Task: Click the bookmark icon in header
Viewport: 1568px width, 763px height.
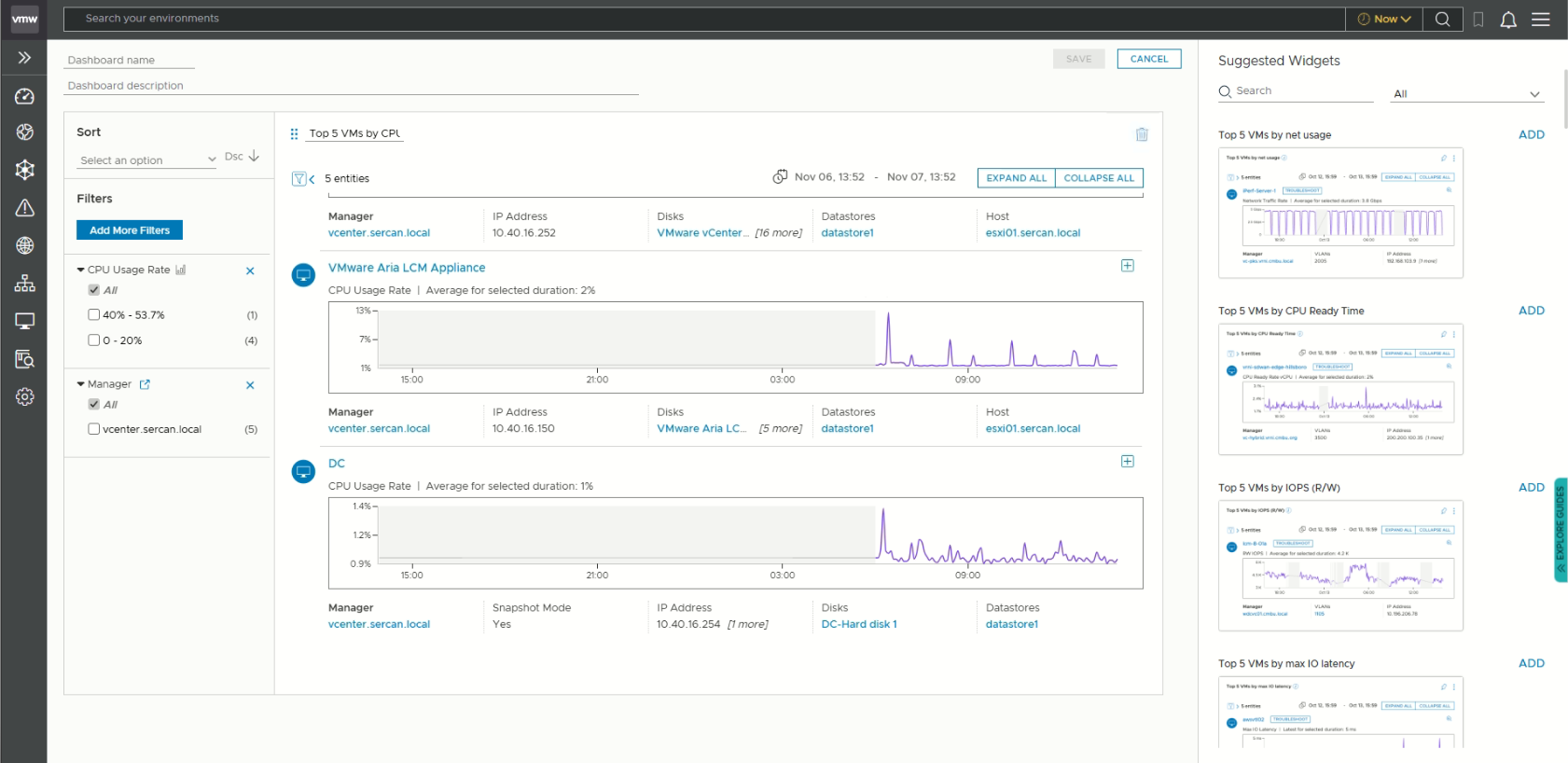Action: (1478, 20)
